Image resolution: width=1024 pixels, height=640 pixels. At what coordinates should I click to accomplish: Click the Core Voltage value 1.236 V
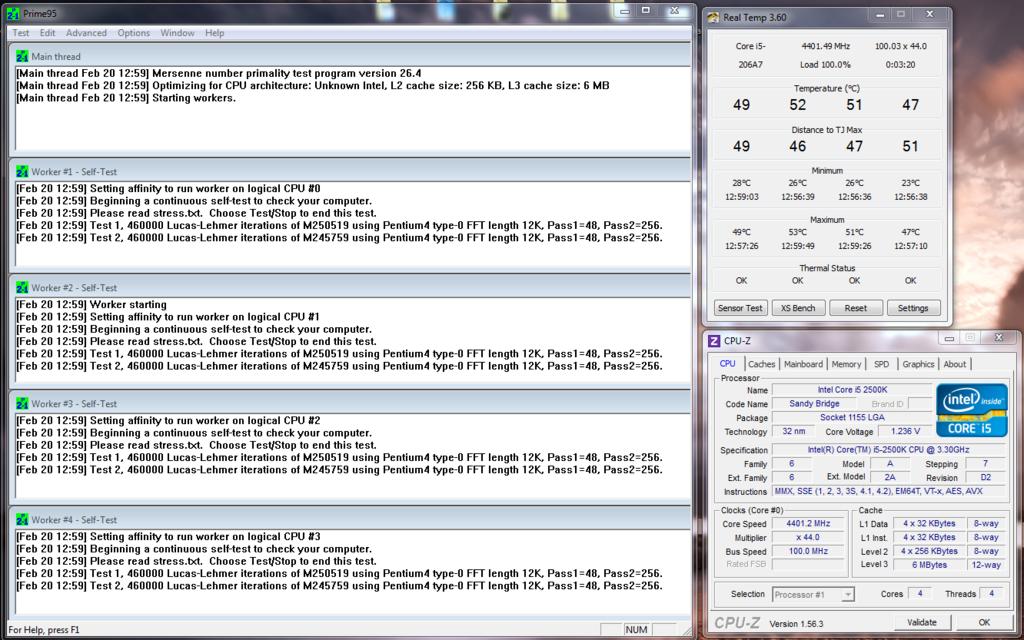pos(904,431)
